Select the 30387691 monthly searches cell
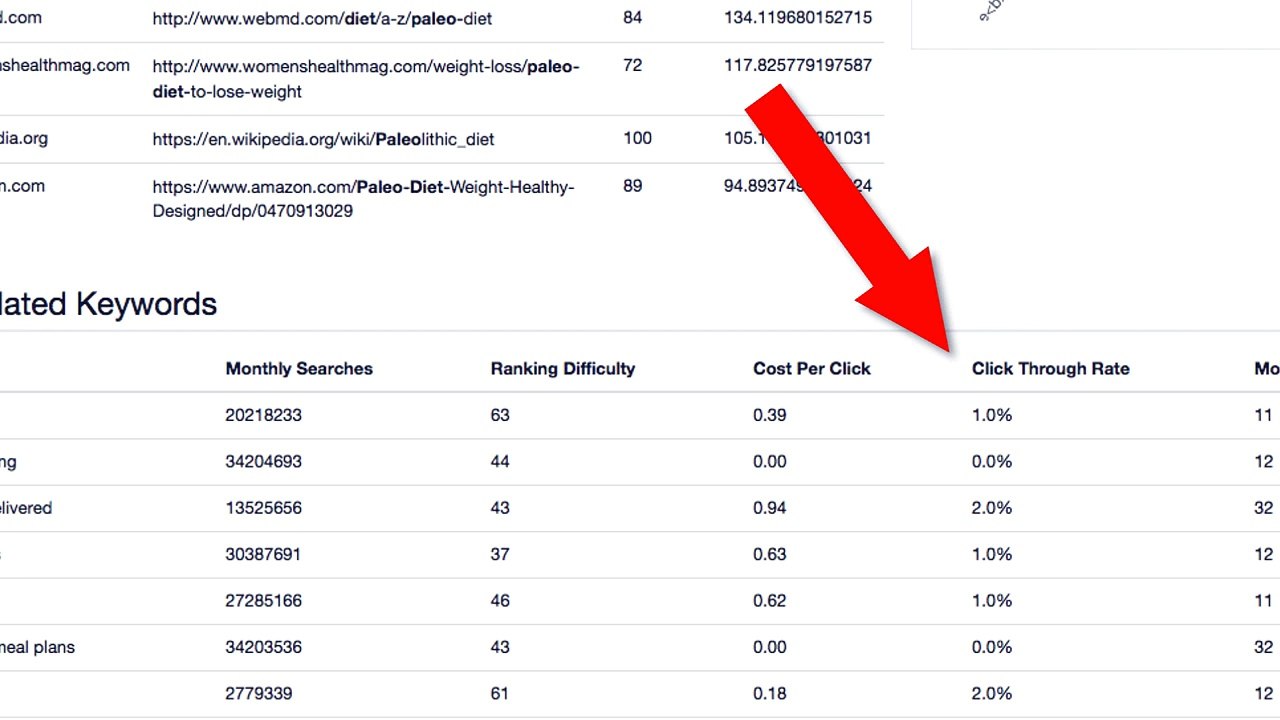The image size is (1280, 720). pos(263,554)
